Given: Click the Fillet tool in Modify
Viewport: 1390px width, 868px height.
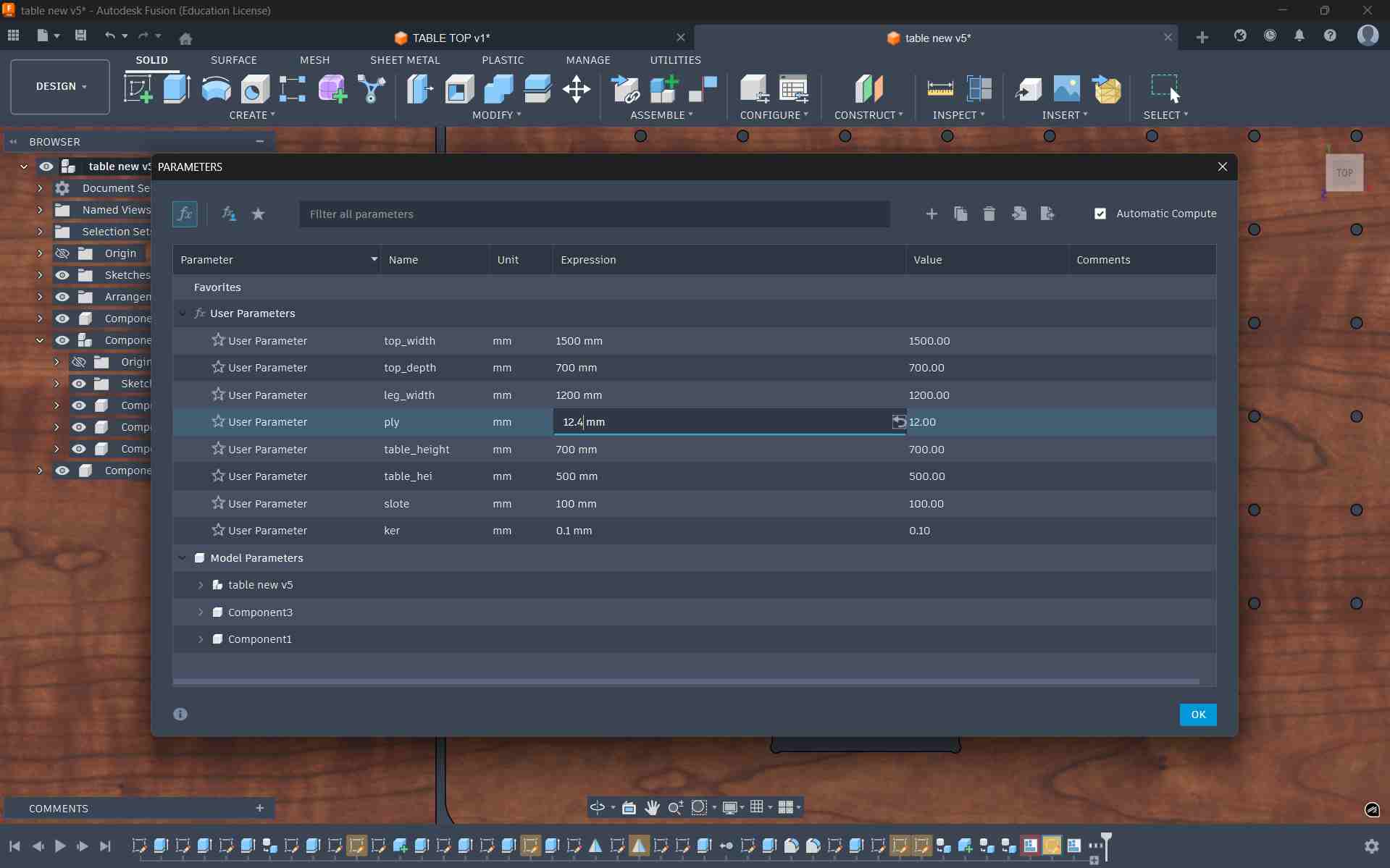Looking at the screenshot, I should (459, 89).
